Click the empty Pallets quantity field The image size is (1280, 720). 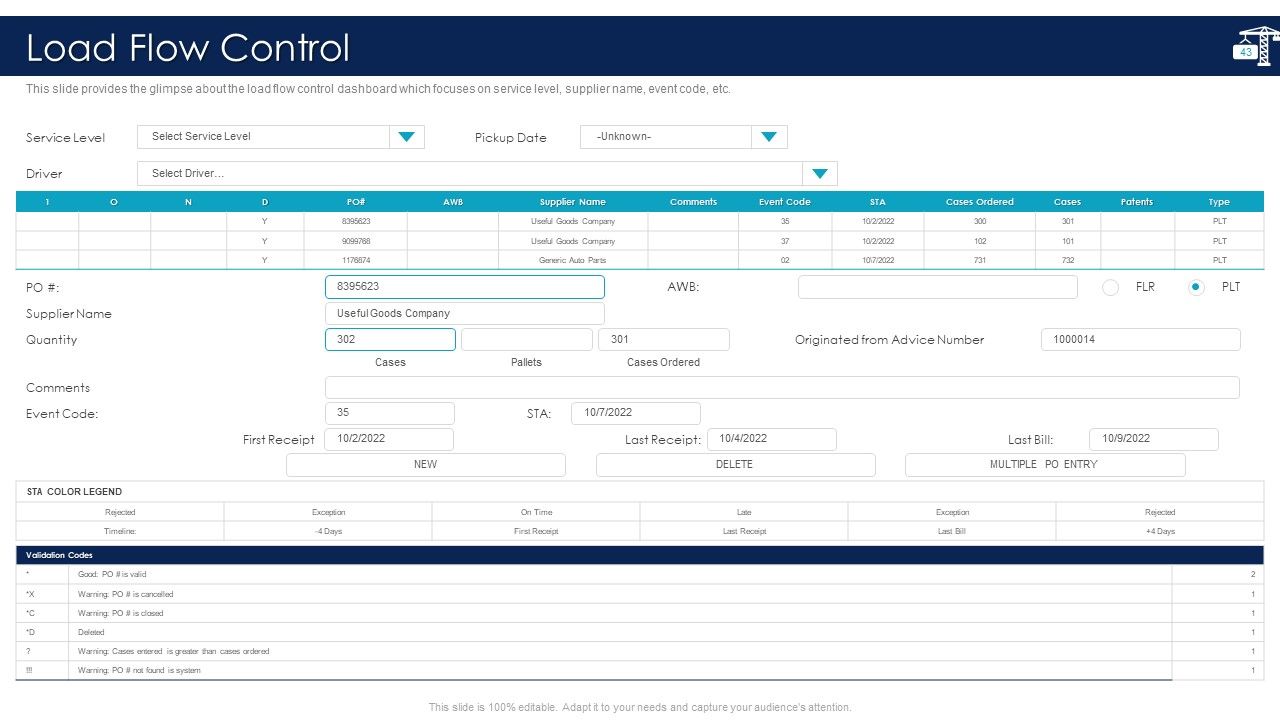[x=527, y=340]
